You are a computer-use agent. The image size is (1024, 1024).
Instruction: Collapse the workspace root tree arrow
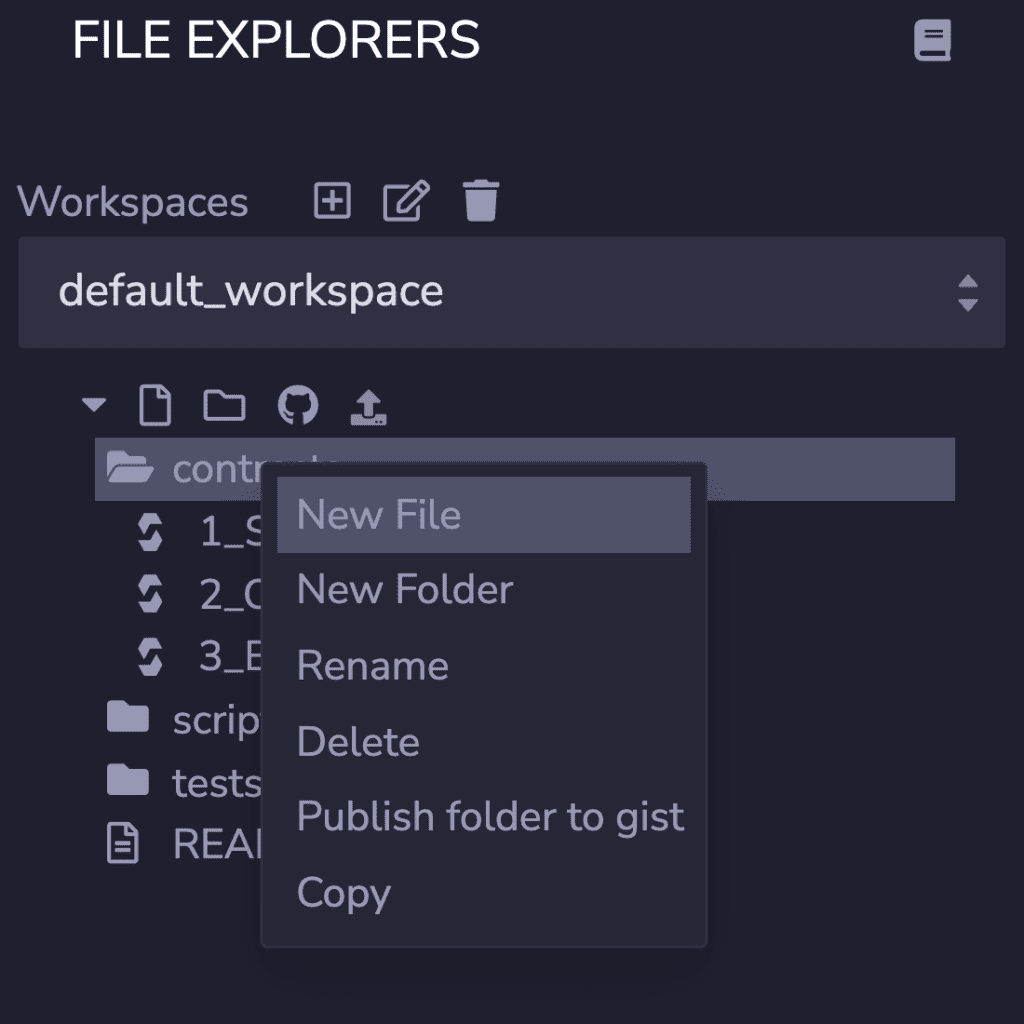coord(94,406)
